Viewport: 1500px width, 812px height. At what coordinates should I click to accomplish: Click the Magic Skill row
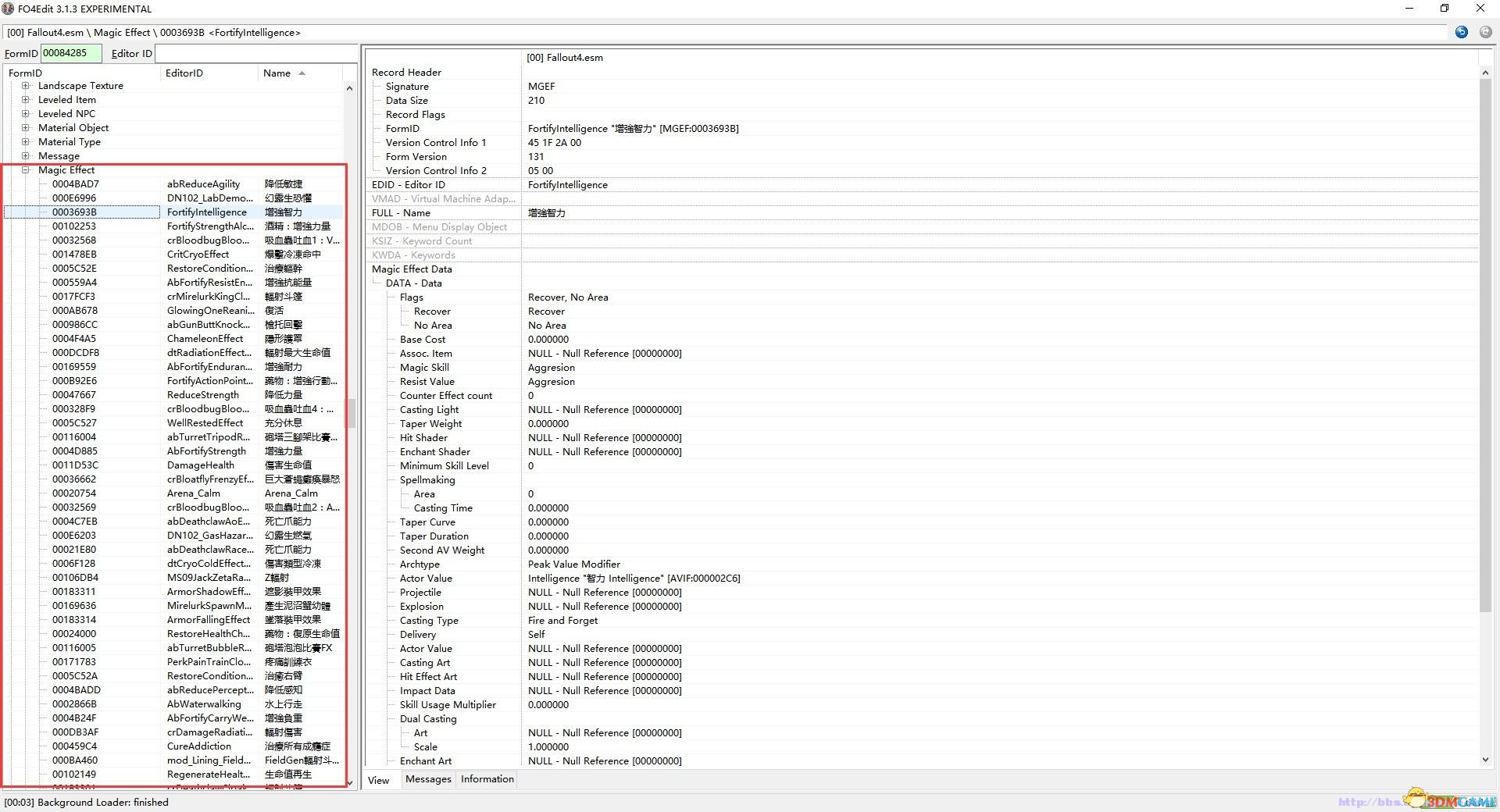coord(922,368)
